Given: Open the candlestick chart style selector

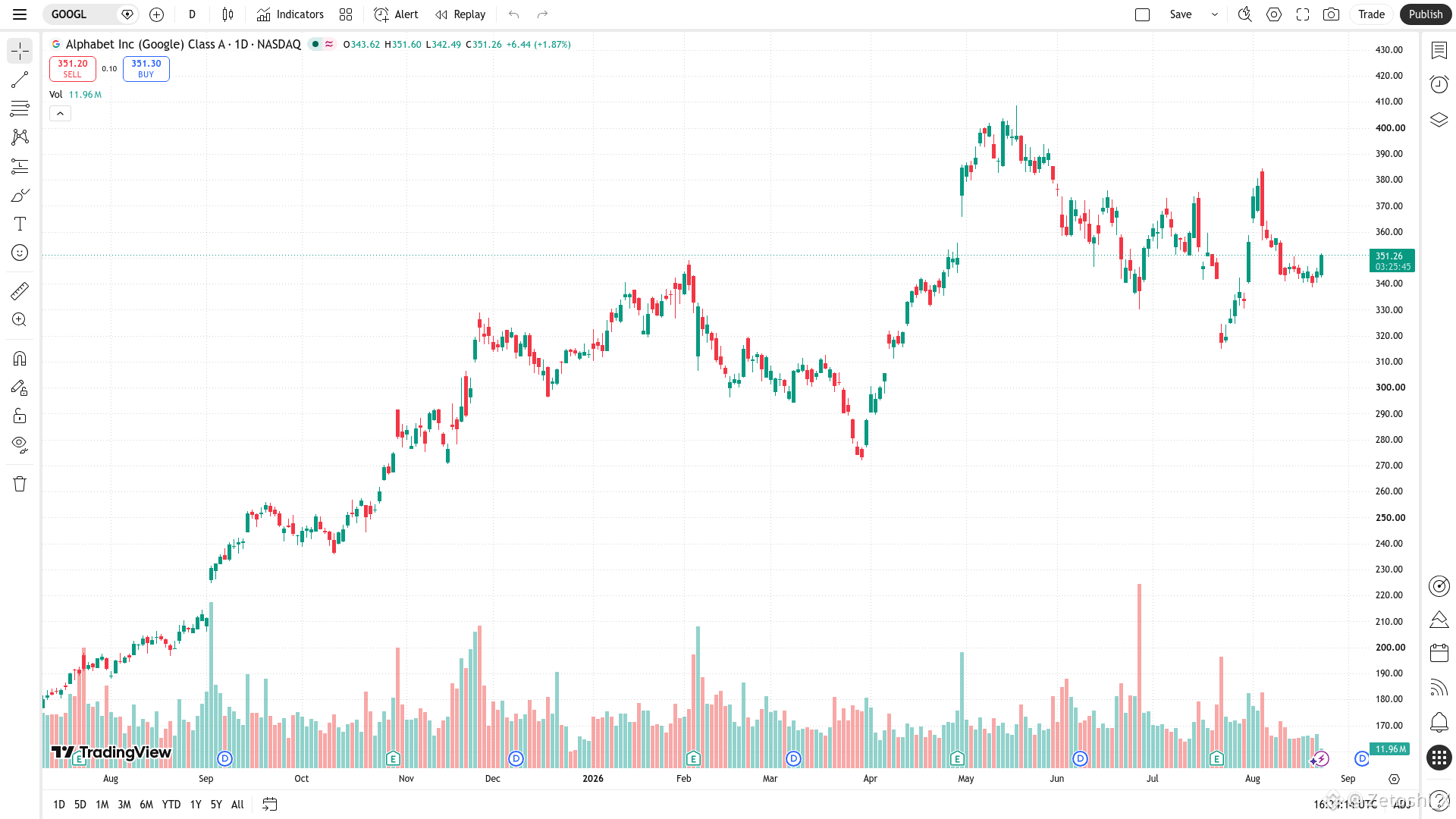Looking at the screenshot, I should pos(227,14).
